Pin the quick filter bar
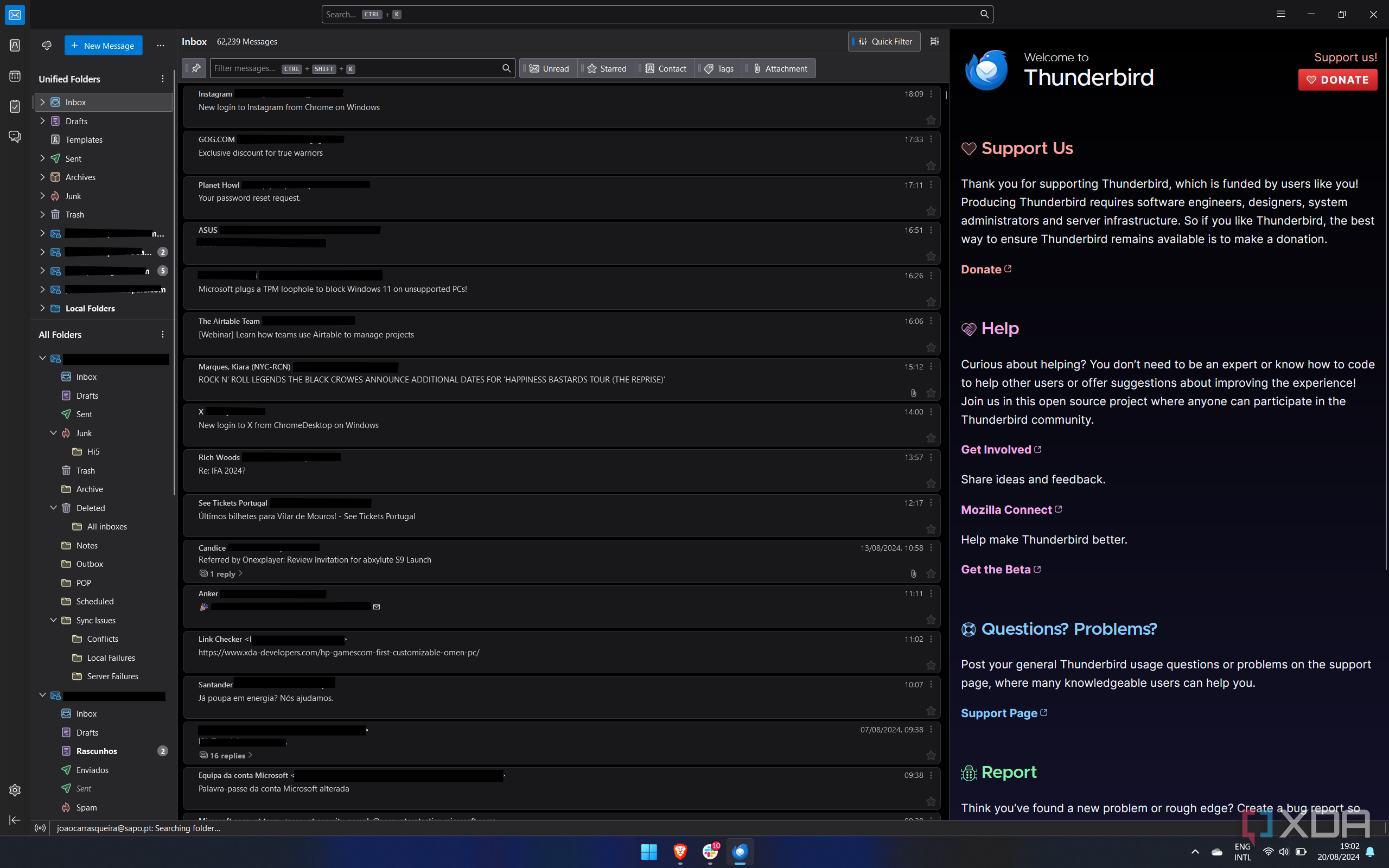Screen dimensions: 1389x868 tap(195, 68)
